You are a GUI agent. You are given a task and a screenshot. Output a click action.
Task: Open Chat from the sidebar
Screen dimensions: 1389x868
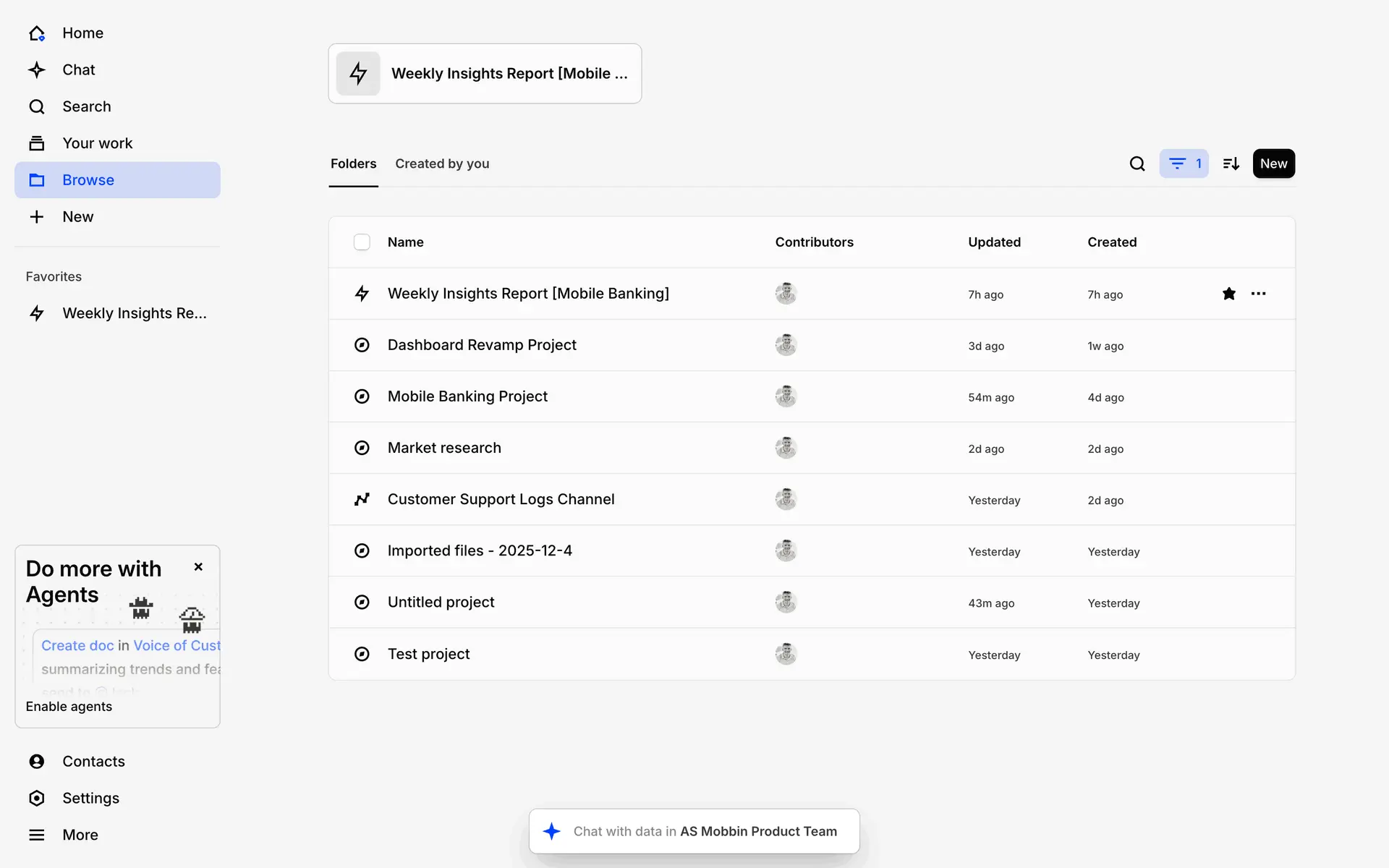(x=78, y=70)
